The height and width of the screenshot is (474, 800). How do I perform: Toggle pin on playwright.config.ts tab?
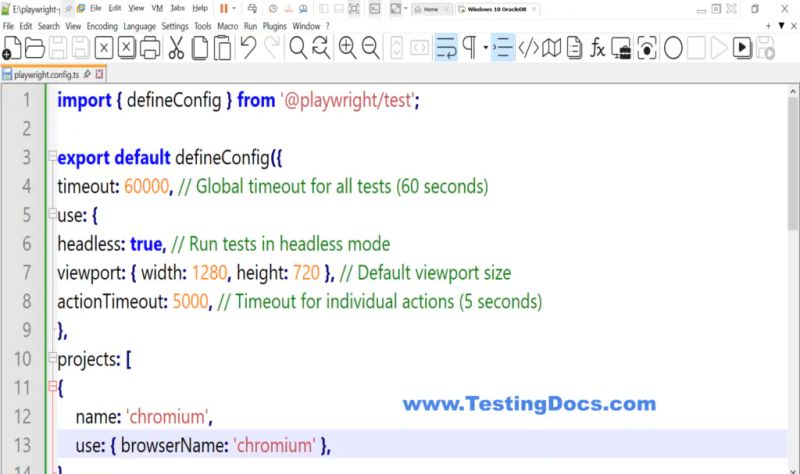(87, 74)
